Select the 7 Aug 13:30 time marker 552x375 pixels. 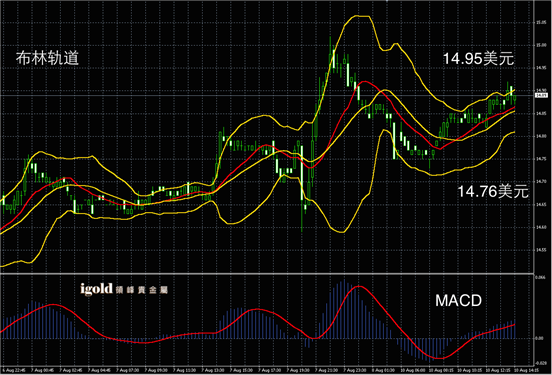coord(213,370)
